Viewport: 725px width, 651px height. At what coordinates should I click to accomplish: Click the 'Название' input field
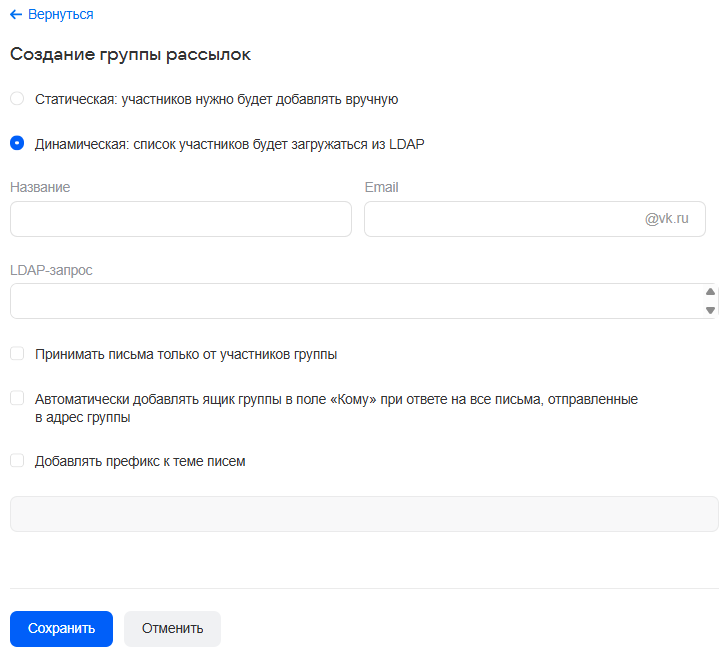click(181, 219)
